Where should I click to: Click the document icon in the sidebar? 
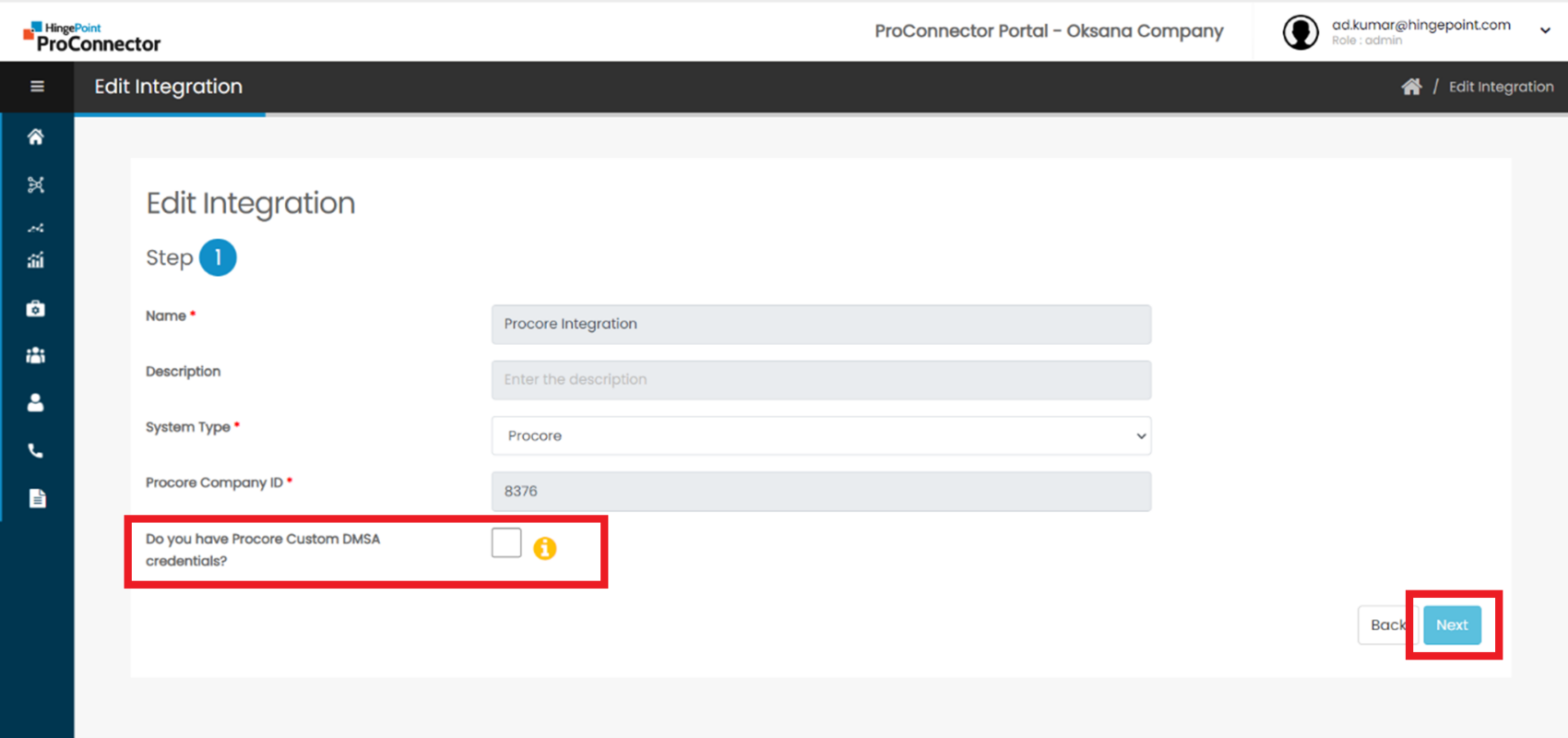37,499
